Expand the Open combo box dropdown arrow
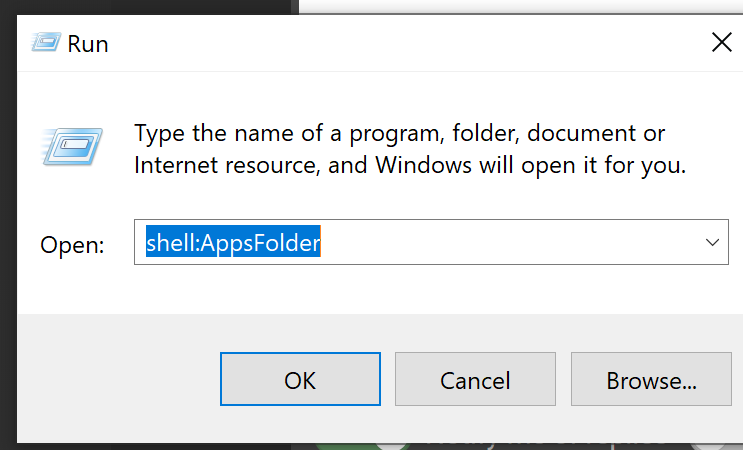Screen dimensions: 743x450 [712, 243]
